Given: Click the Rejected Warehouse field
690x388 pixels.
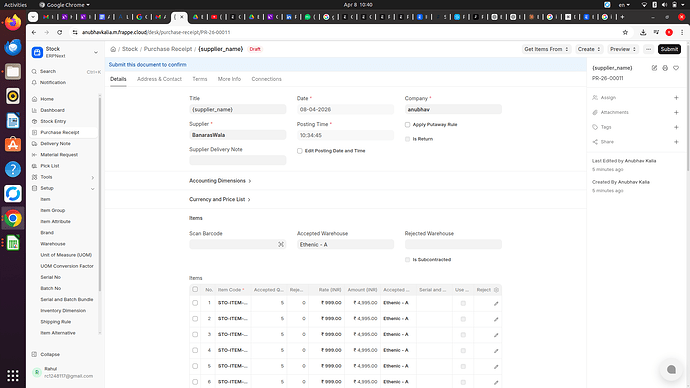Looking at the screenshot, I should click(453, 245).
